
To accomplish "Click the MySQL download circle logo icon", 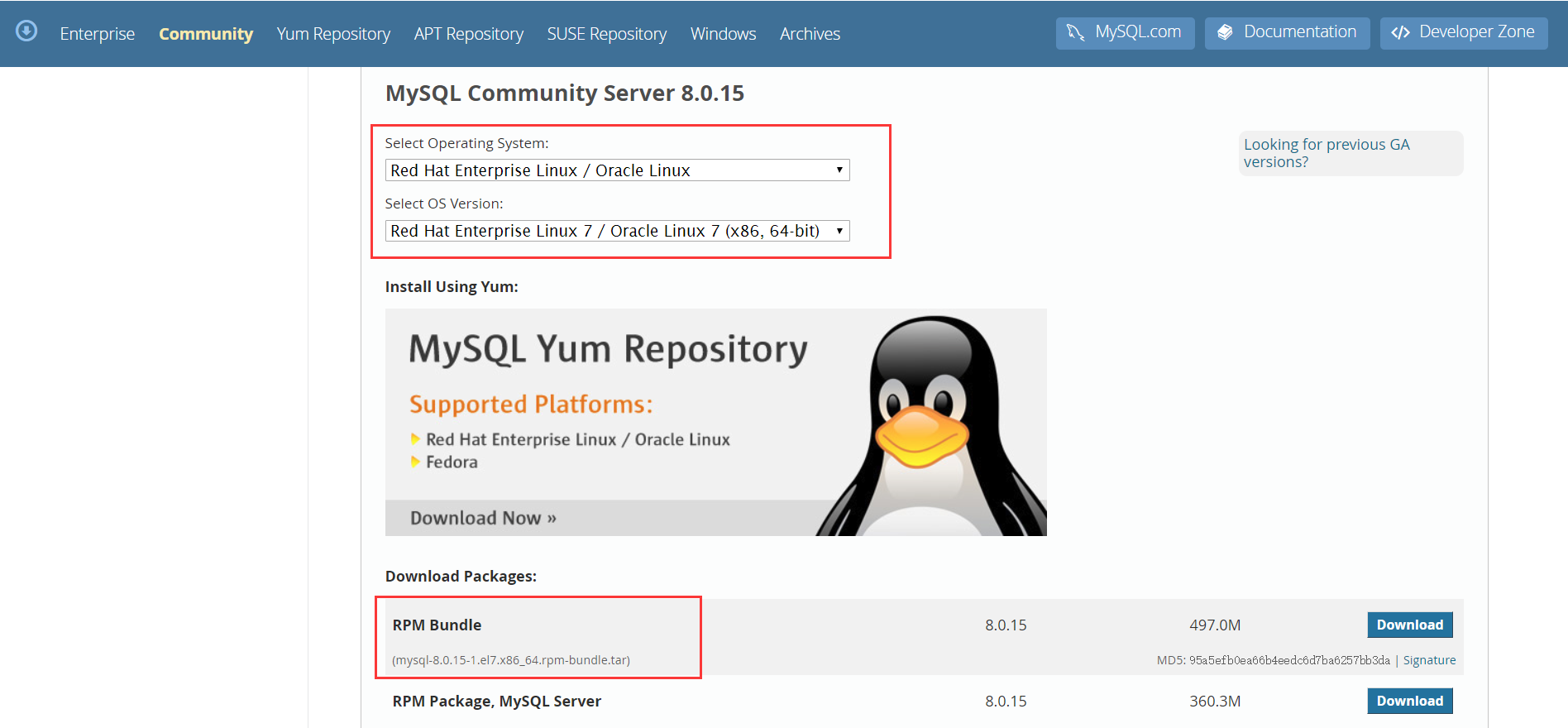I will (x=26, y=31).
